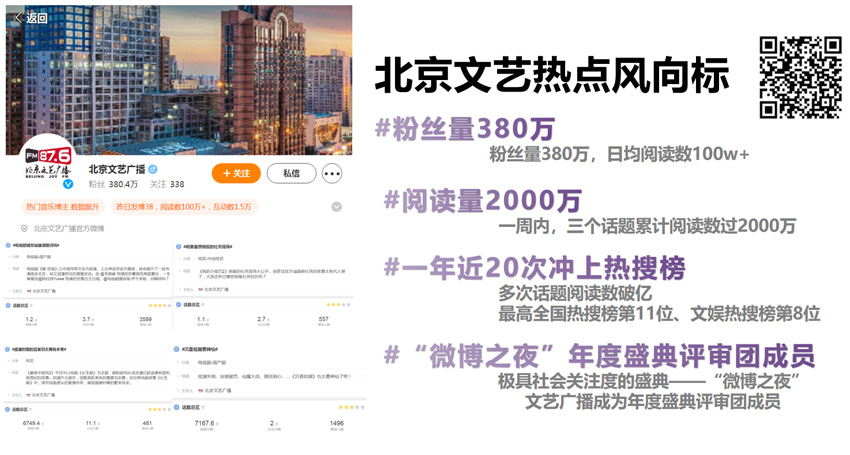This screenshot has height=455, width=850.
Task: Click the 北京文艺热点风向标 heading
Action: coord(552,77)
